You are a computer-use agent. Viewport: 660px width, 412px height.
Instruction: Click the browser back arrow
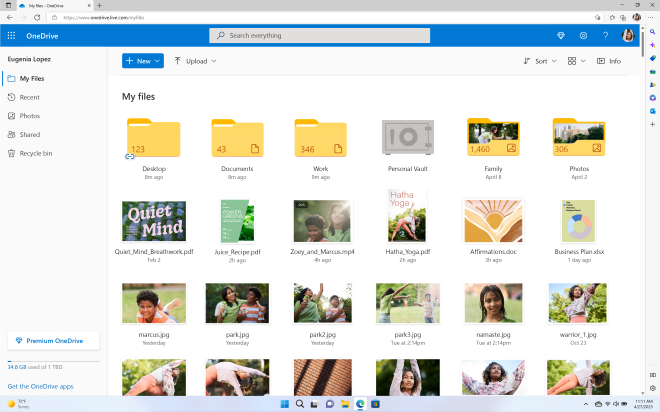(10, 18)
